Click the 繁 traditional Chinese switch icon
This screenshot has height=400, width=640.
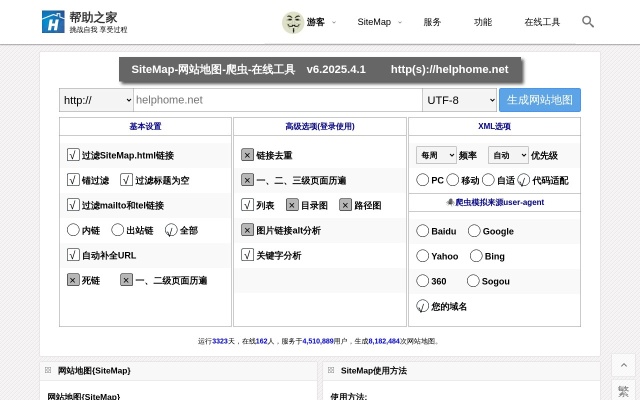[x=623, y=391]
